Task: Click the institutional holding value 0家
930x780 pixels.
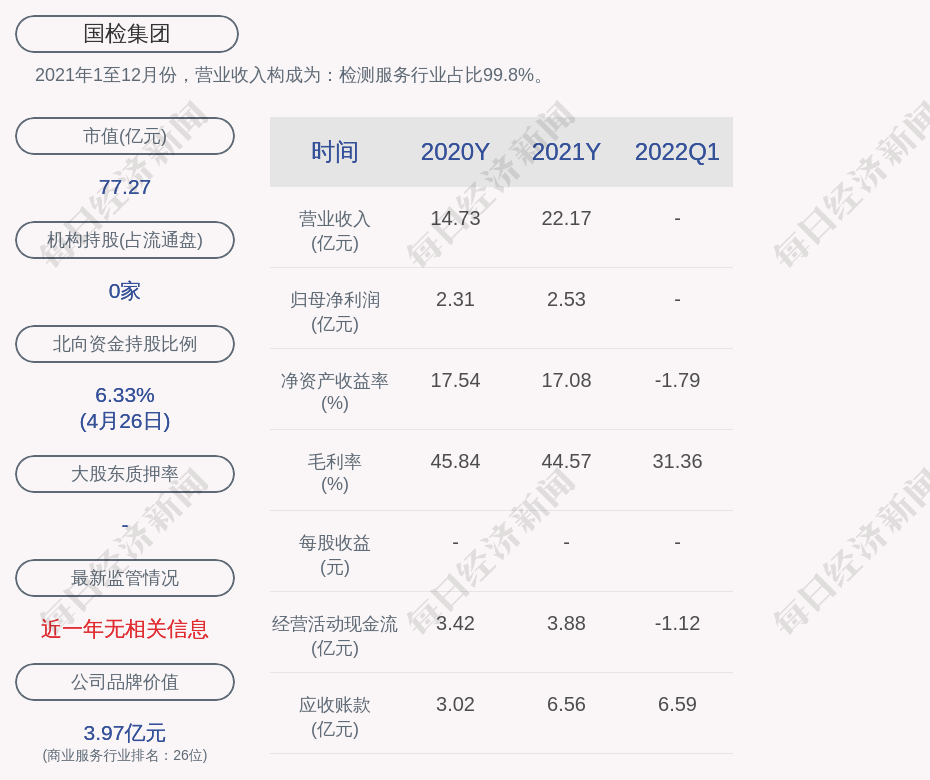Action: pos(125,291)
